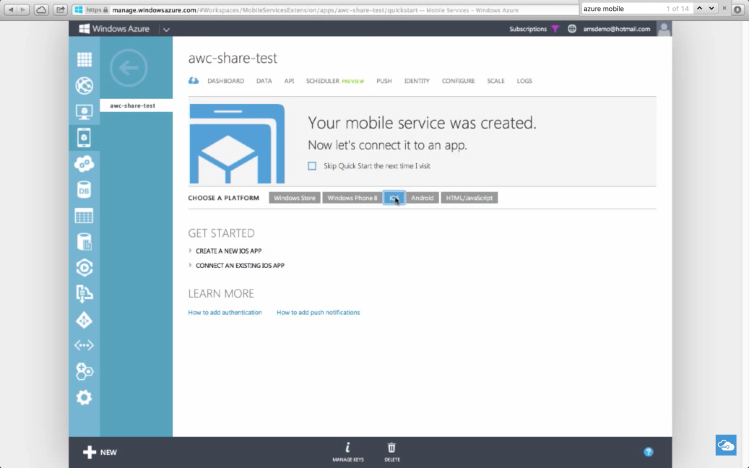Open SQL Databases DB icon in sidebar
The image size is (749, 468).
point(84,190)
